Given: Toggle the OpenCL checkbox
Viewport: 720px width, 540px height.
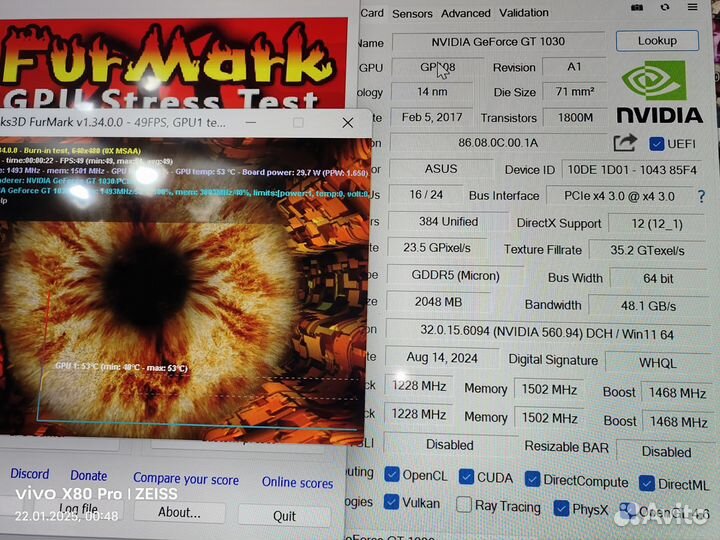Looking at the screenshot, I should tap(392, 476).
